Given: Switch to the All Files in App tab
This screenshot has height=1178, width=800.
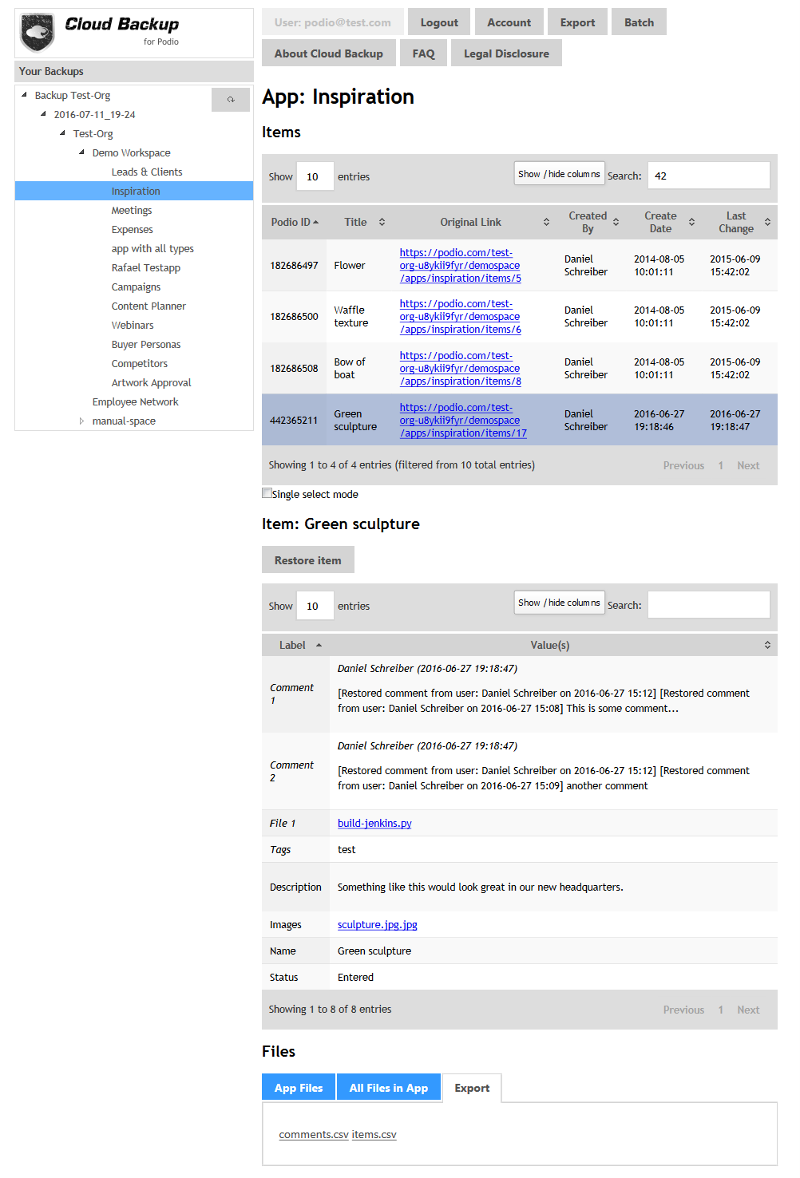Looking at the screenshot, I should coord(388,1088).
